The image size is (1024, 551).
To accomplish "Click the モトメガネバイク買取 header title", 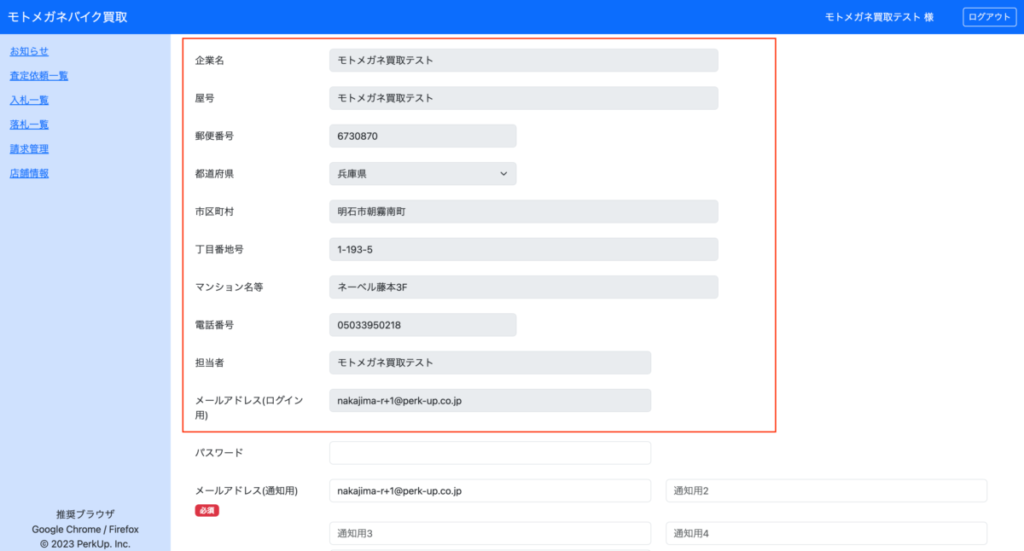I will click(x=67, y=17).
